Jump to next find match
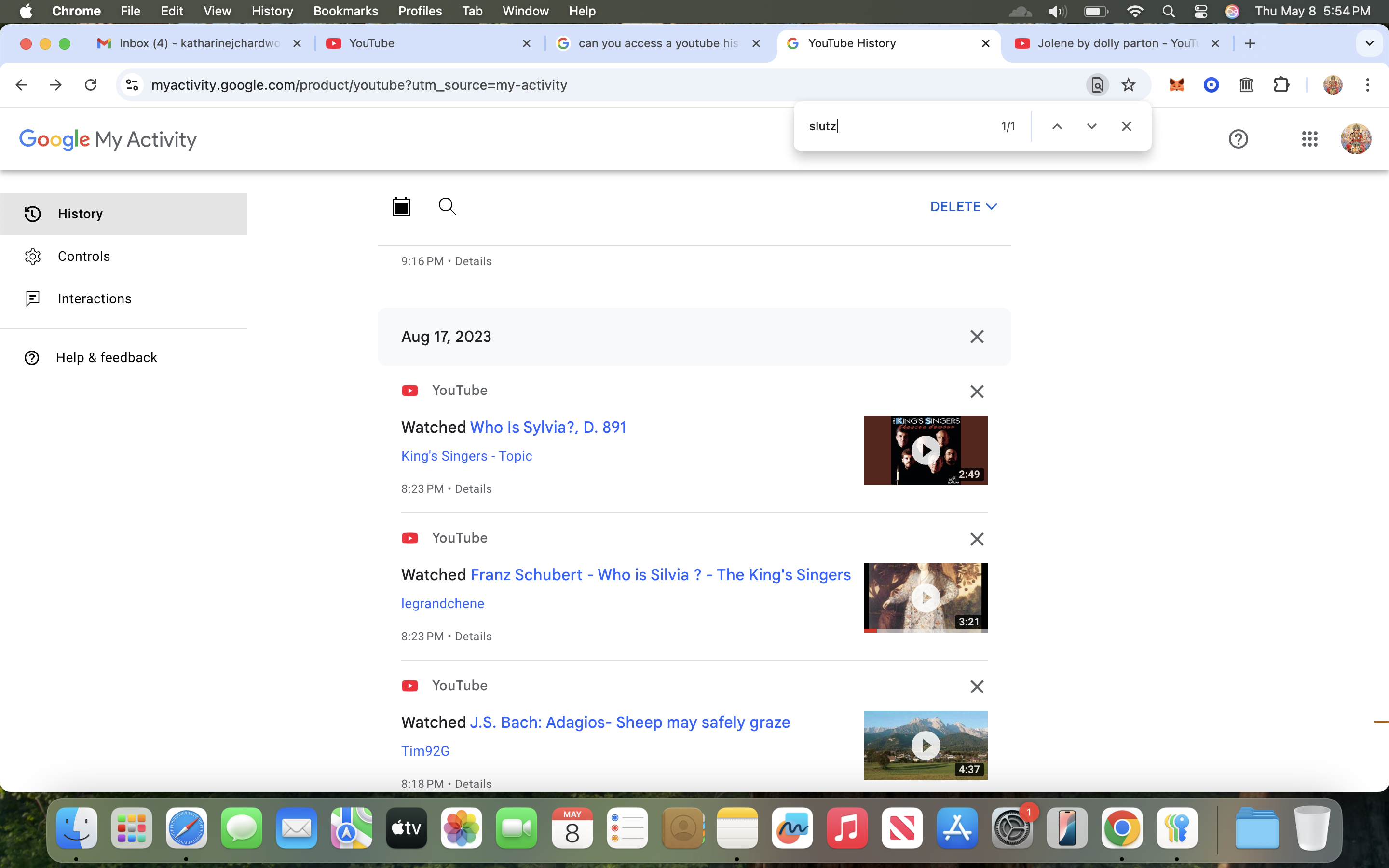Viewport: 1389px width, 868px height. click(1092, 126)
